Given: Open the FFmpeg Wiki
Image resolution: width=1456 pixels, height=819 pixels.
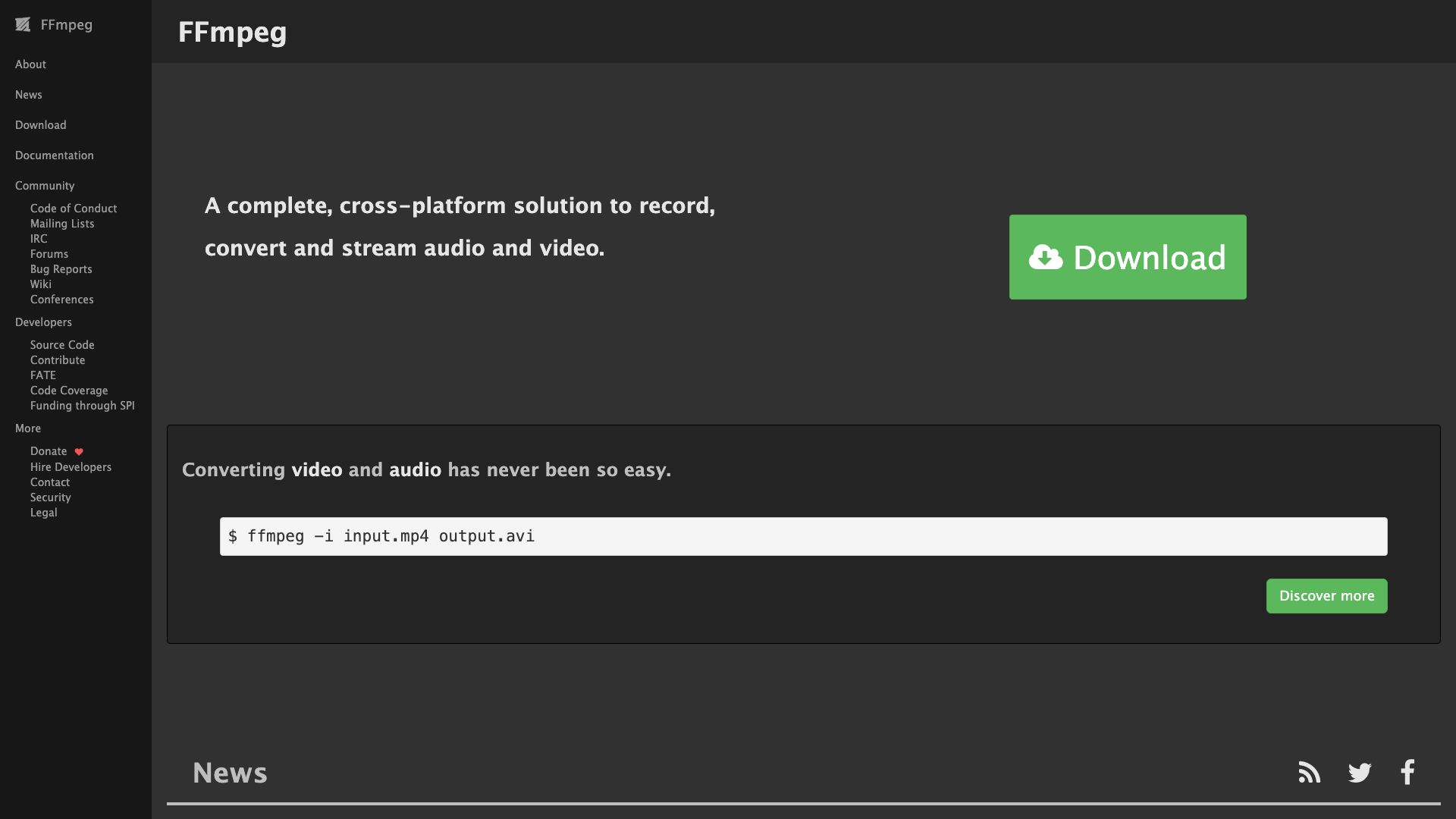Looking at the screenshot, I should click(41, 284).
